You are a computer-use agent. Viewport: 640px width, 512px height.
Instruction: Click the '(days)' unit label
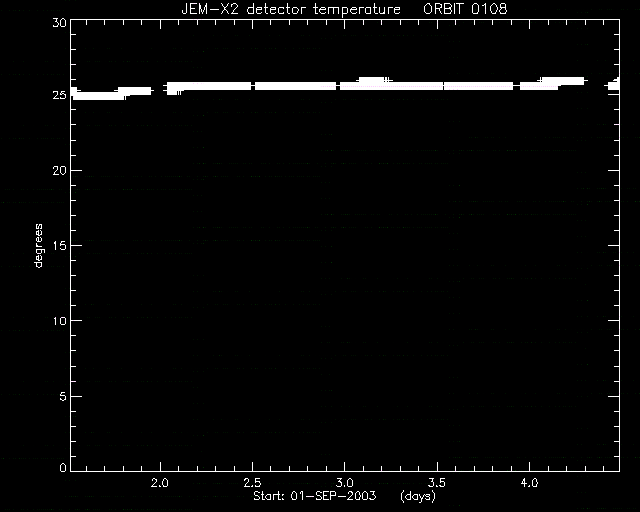point(418,496)
